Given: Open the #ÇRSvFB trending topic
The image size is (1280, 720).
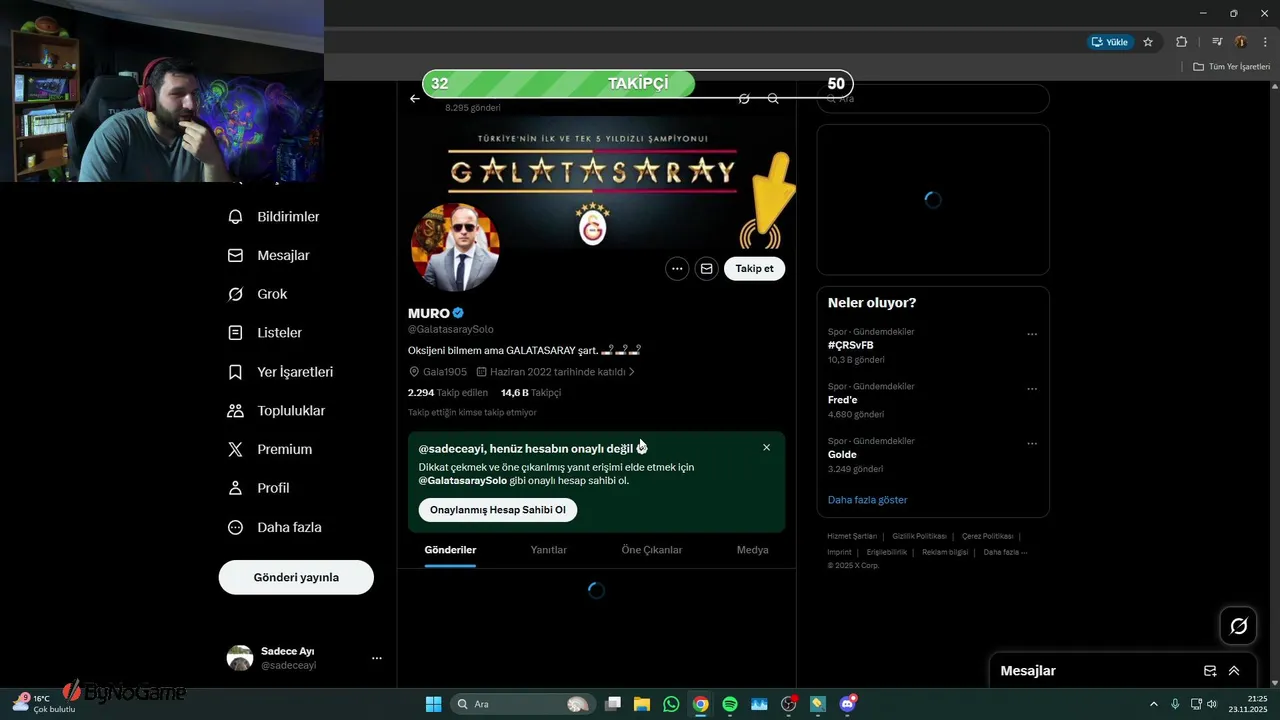Looking at the screenshot, I should (851, 345).
